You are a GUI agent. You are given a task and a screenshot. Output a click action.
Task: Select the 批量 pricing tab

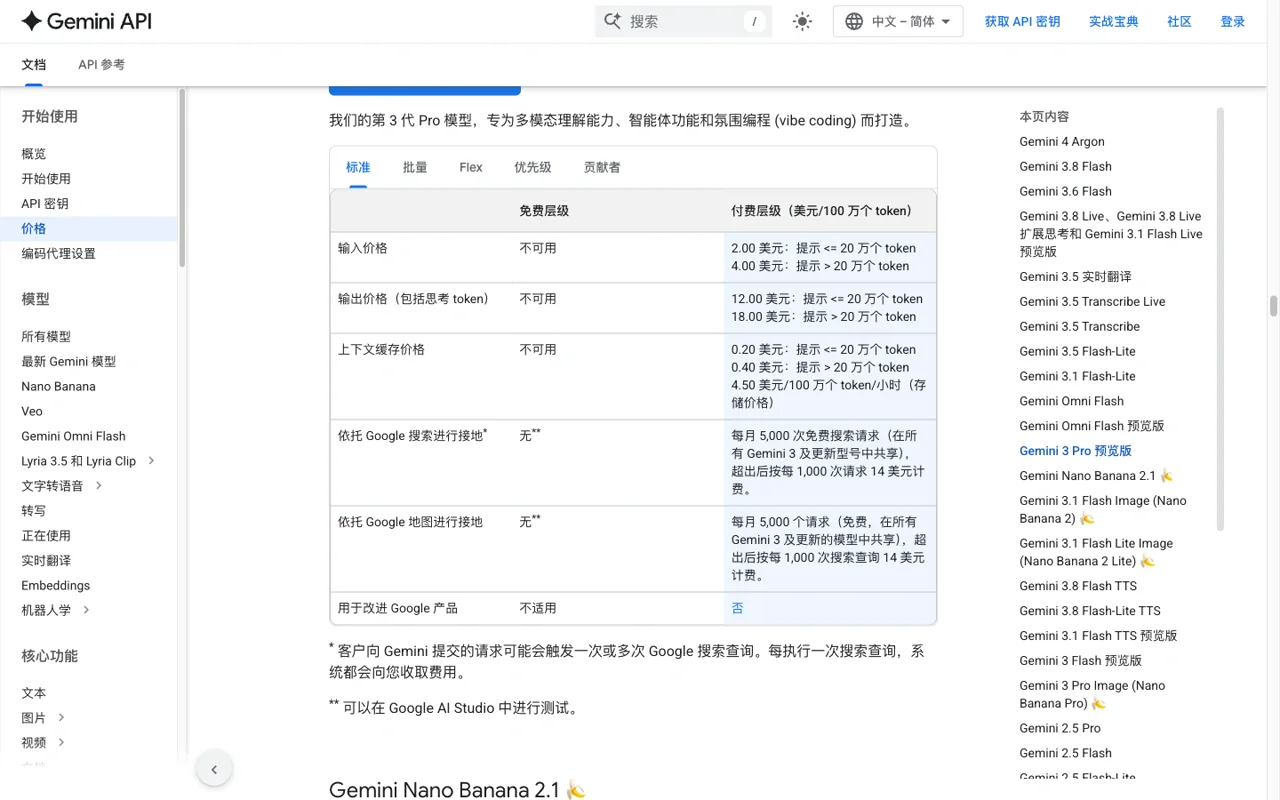(415, 167)
